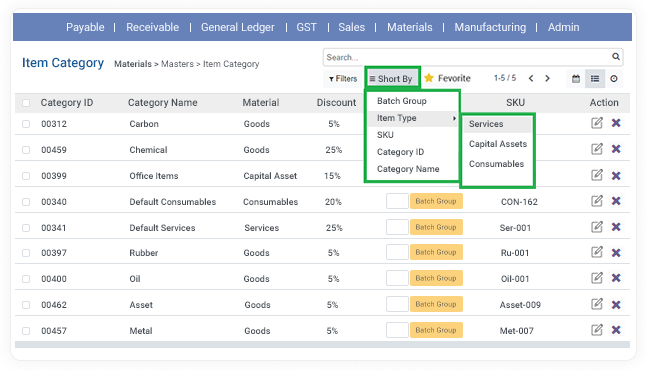Open the Materials menu in navbar

[x=409, y=27]
